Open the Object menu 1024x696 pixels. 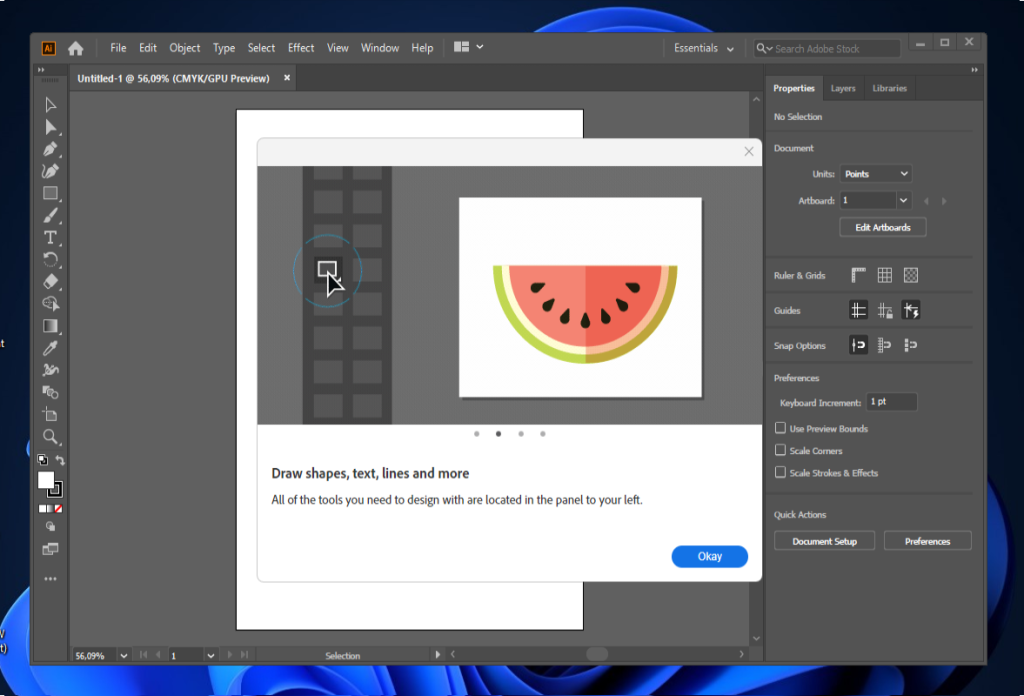click(185, 48)
